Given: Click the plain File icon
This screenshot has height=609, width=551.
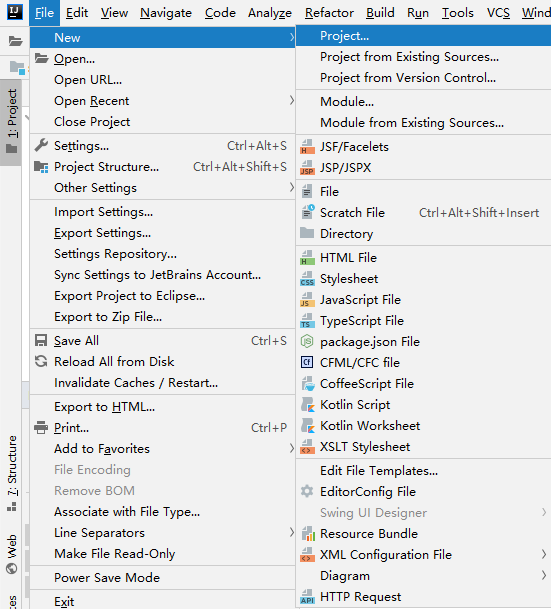Looking at the screenshot, I should (307, 191).
